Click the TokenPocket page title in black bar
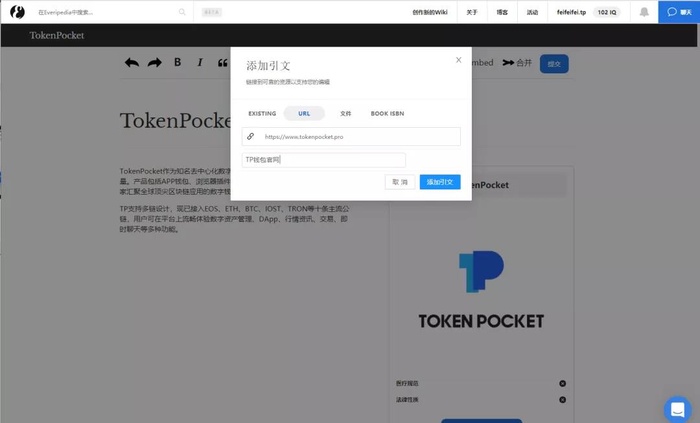The width and height of the screenshot is (700, 423). [57, 35]
